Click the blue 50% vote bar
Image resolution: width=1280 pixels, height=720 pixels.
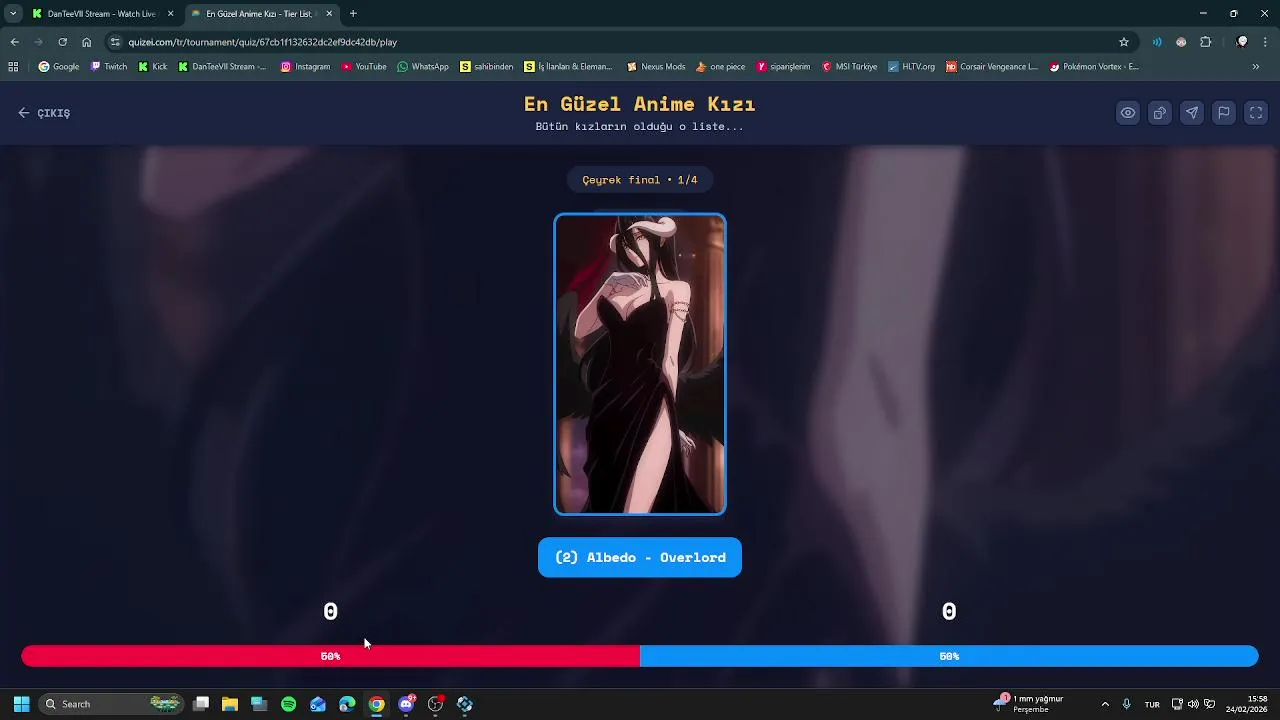pos(949,656)
